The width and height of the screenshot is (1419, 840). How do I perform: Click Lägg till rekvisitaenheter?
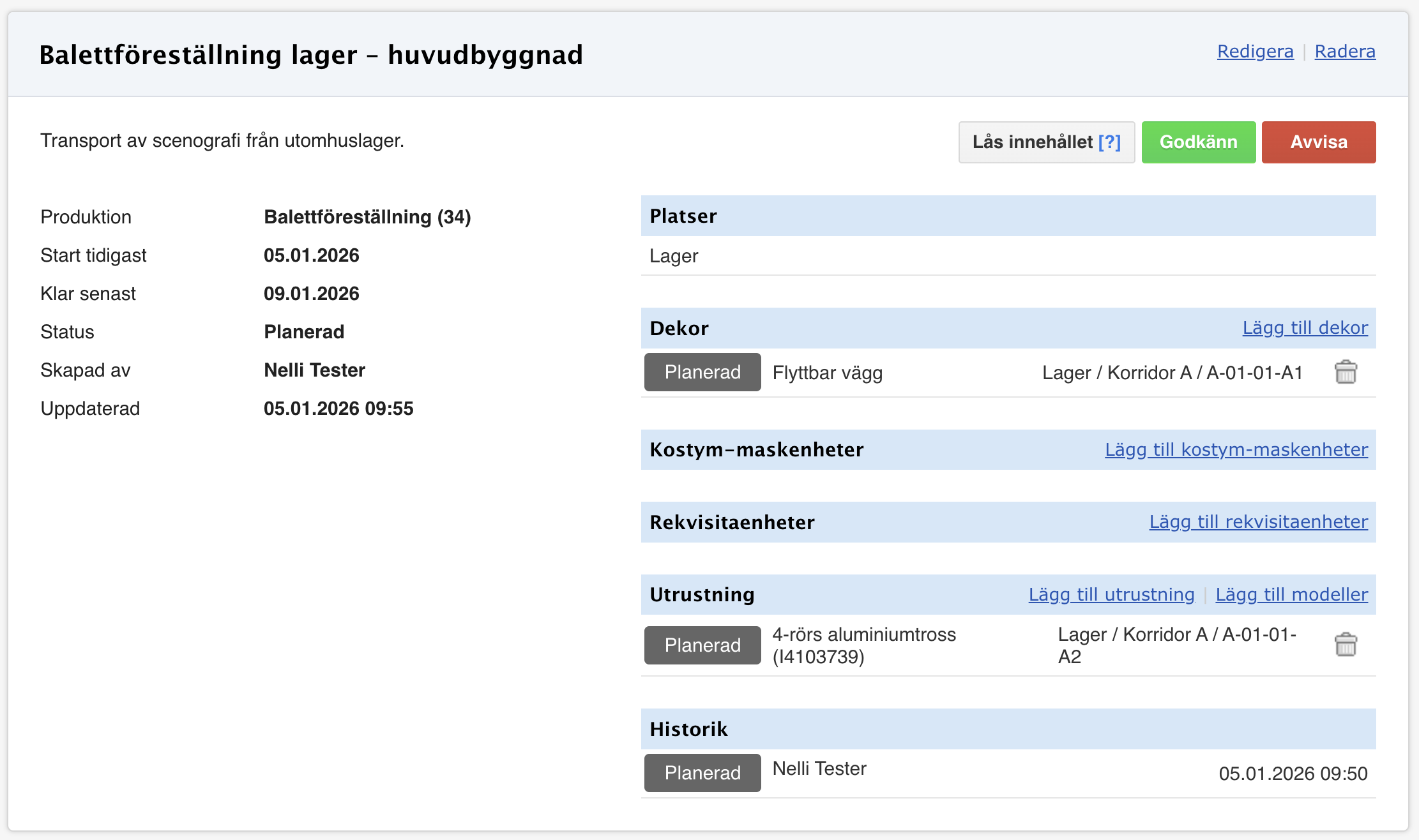tap(1258, 521)
